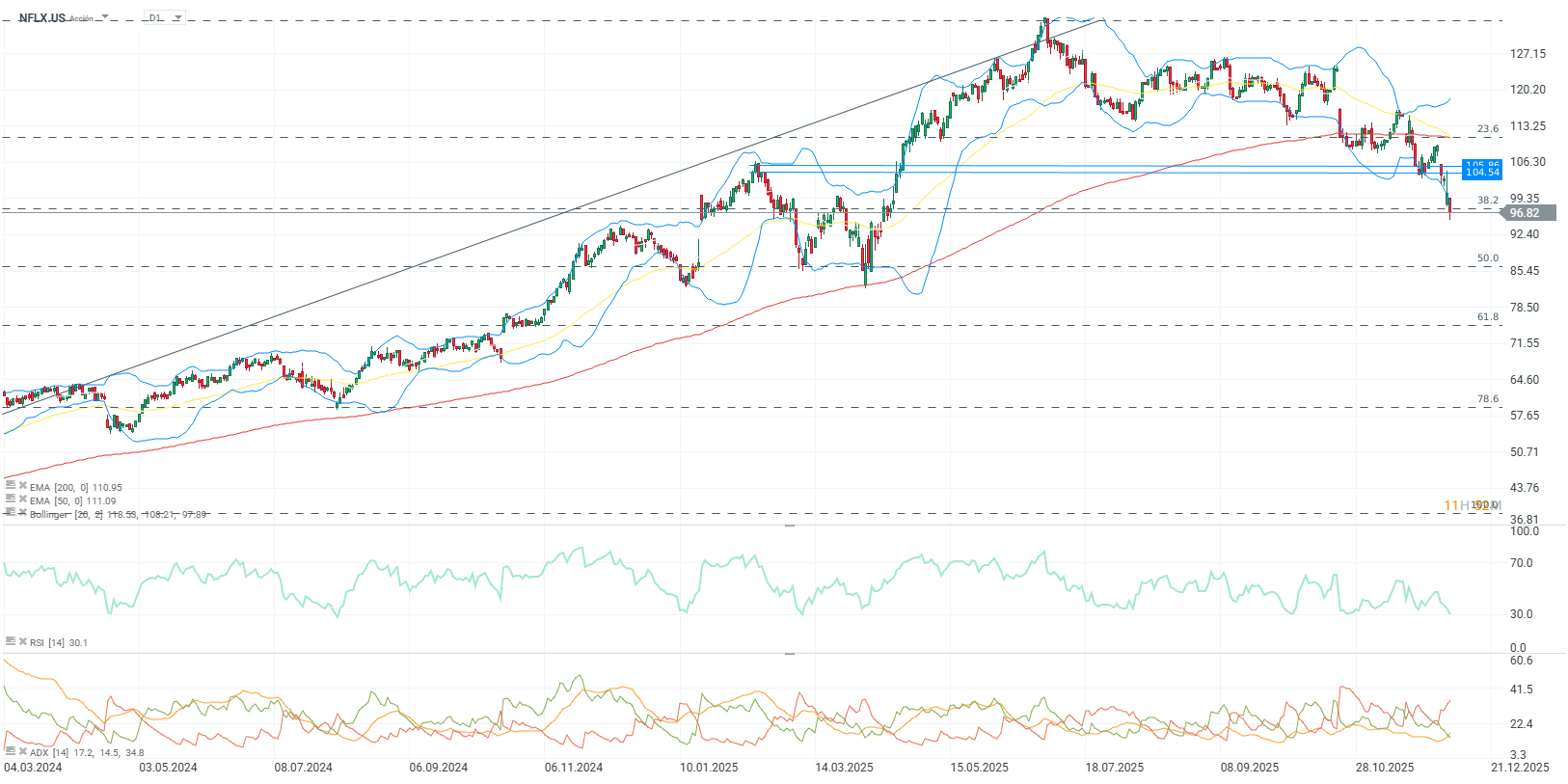Open settings icon for RSI indicator

point(11,641)
